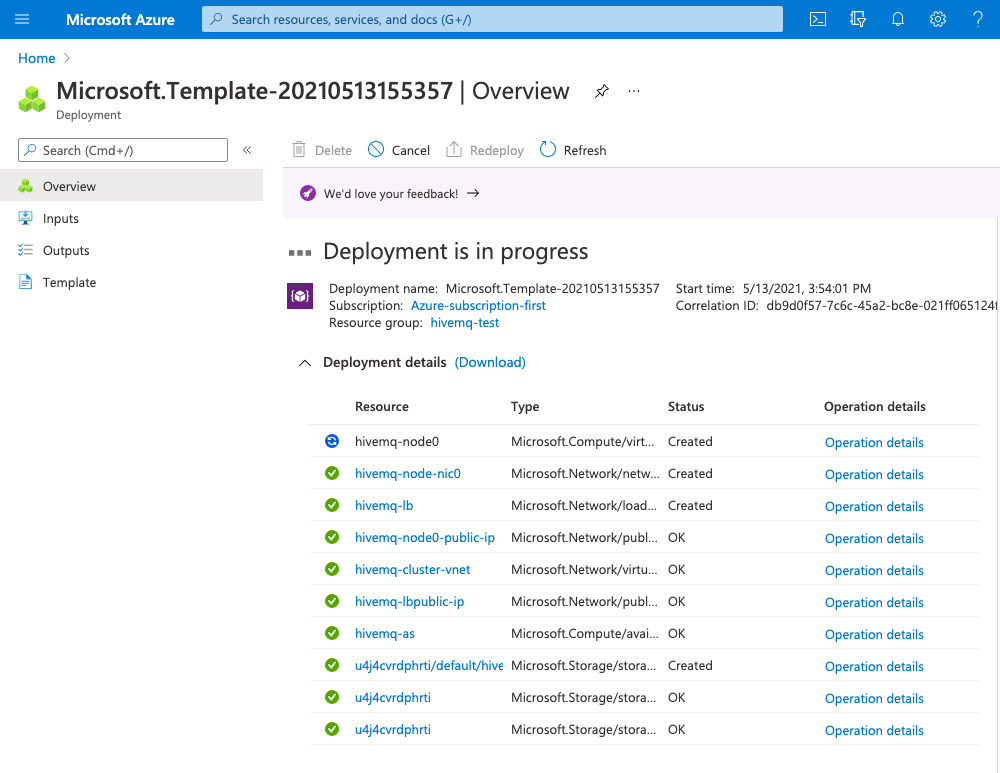Image resolution: width=1000 pixels, height=773 pixels.
Task: View Operation details for hivemq-as
Action: click(874, 635)
